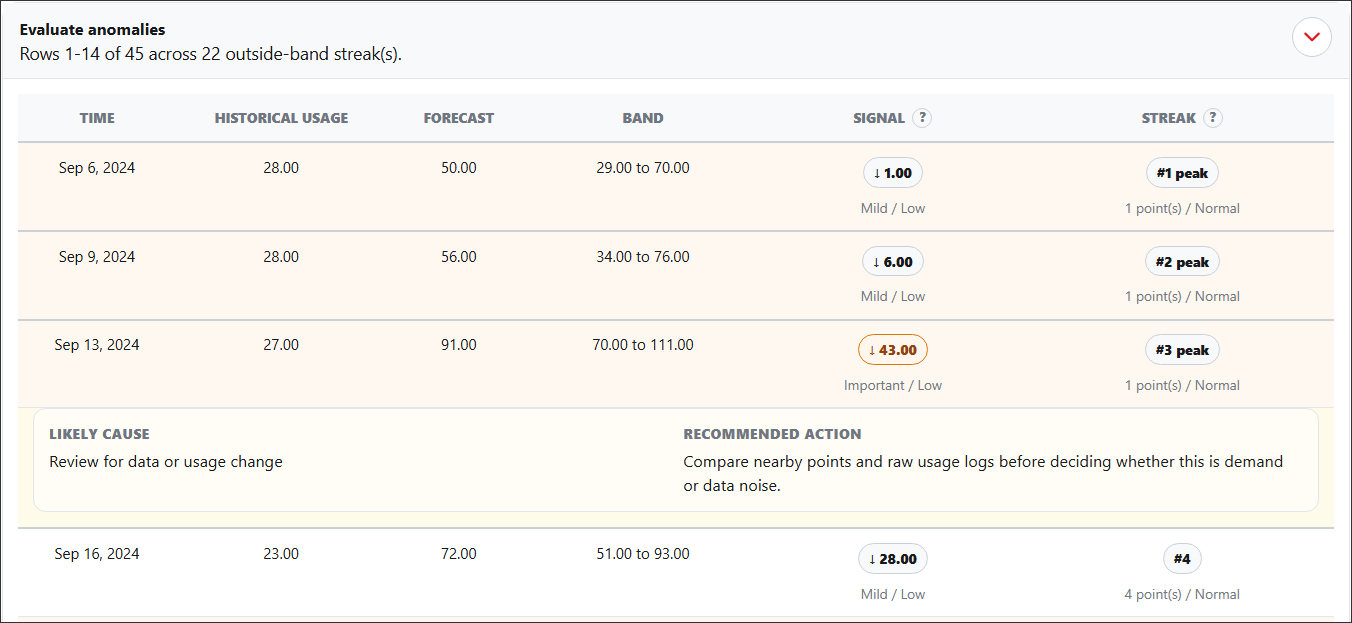Collapse the expanded Sep 13, 2024 row

click(676, 364)
